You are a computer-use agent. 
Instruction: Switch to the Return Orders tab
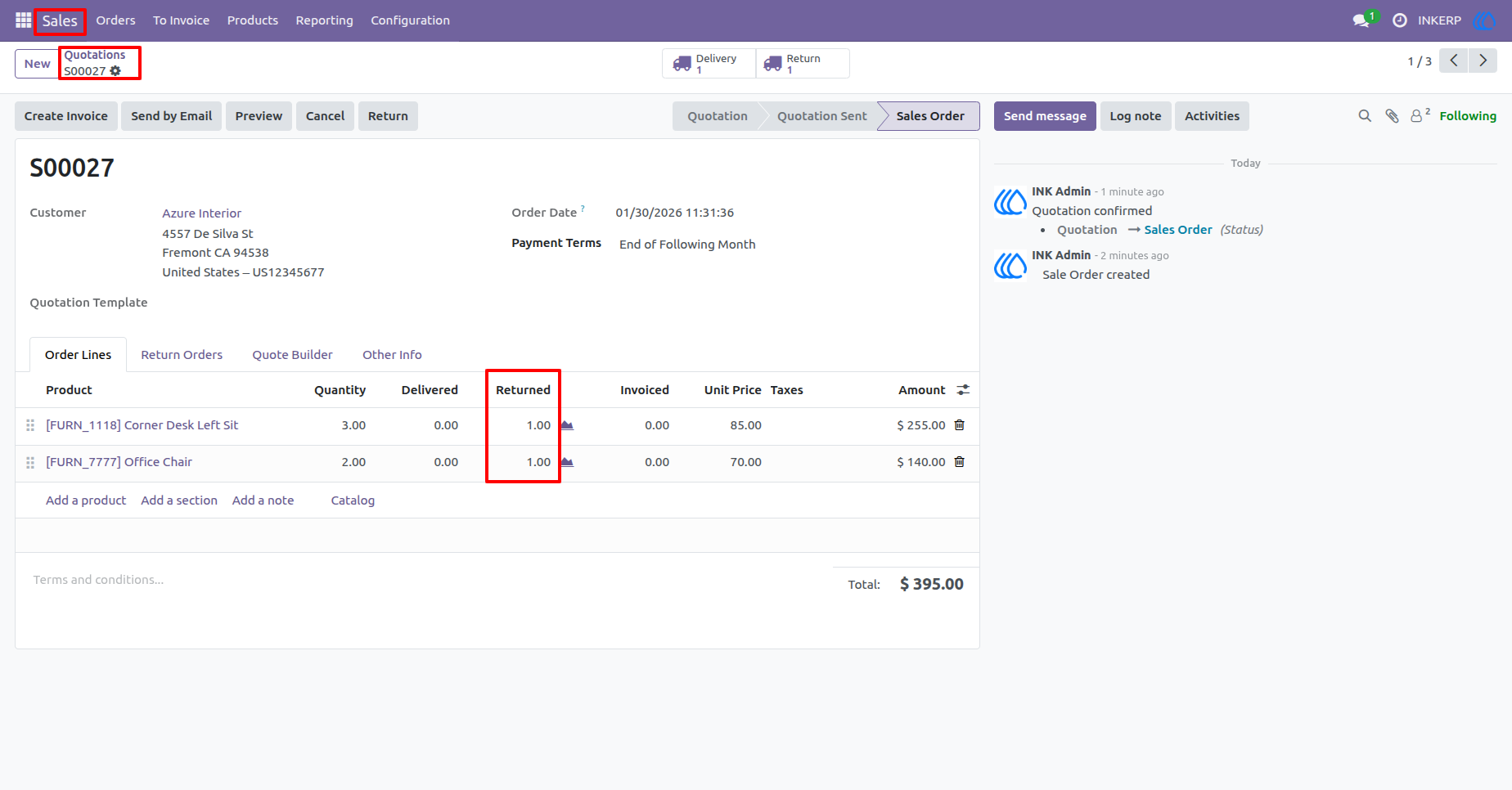[182, 355]
